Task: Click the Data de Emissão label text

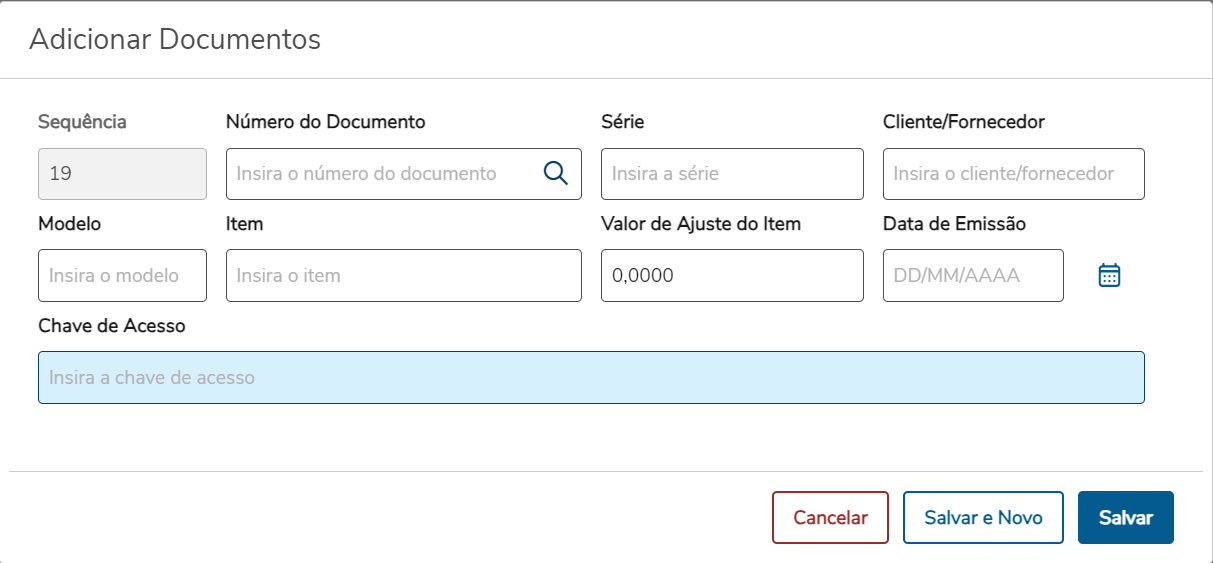Action: tap(954, 224)
